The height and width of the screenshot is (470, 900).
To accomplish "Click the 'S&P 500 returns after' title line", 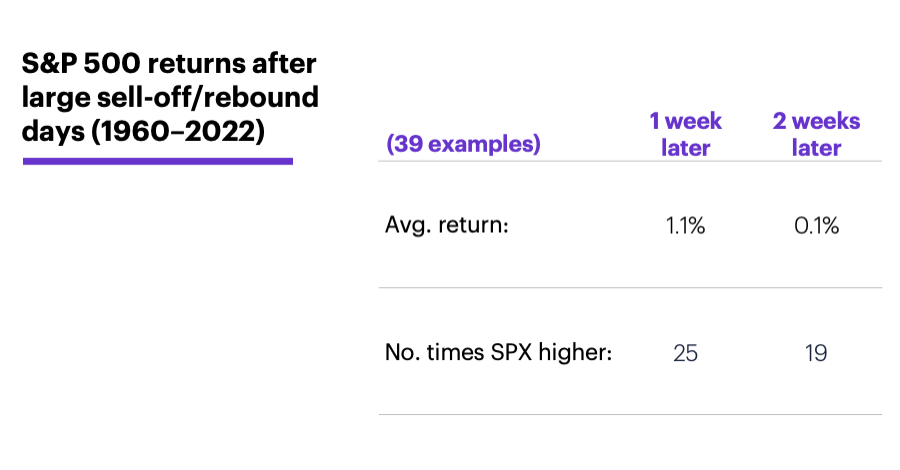I will tap(169, 63).
